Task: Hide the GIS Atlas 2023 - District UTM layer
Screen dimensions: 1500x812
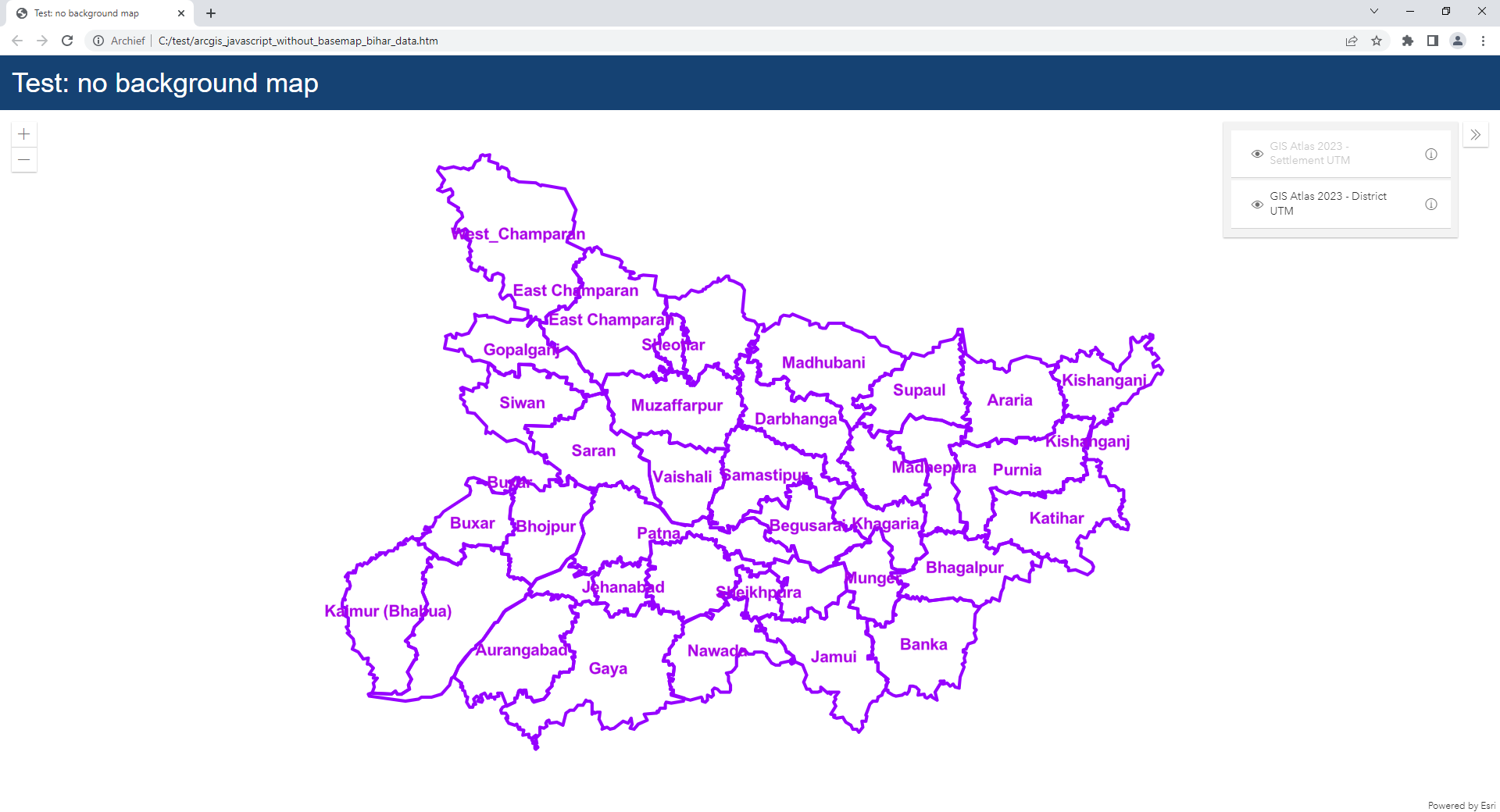Action: click(x=1256, y=204)
